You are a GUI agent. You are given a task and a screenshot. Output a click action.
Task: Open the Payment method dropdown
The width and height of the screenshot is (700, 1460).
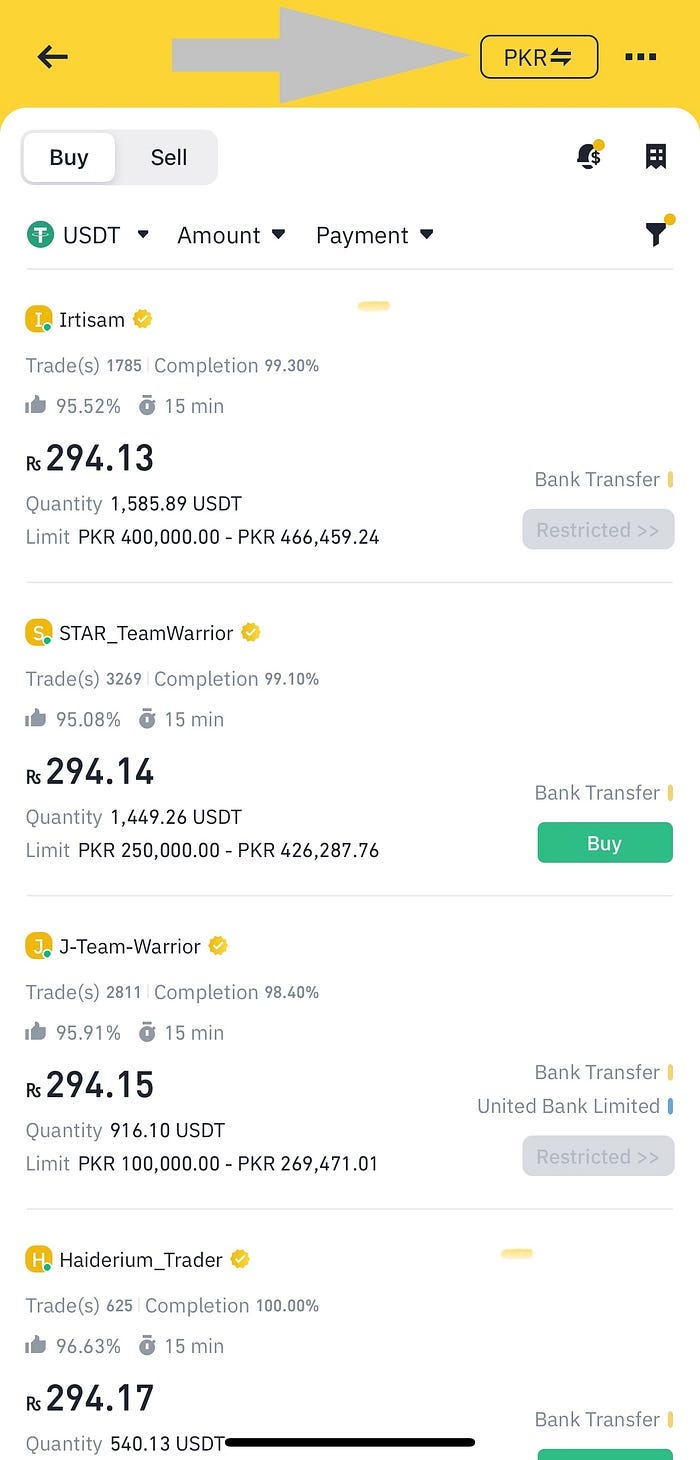pos(375,235)
